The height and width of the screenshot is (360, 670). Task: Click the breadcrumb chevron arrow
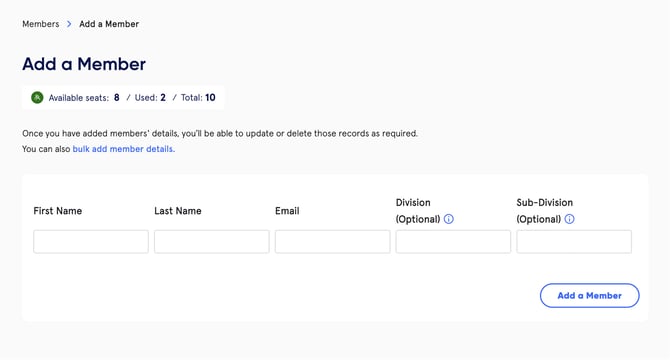click(69, 24)
